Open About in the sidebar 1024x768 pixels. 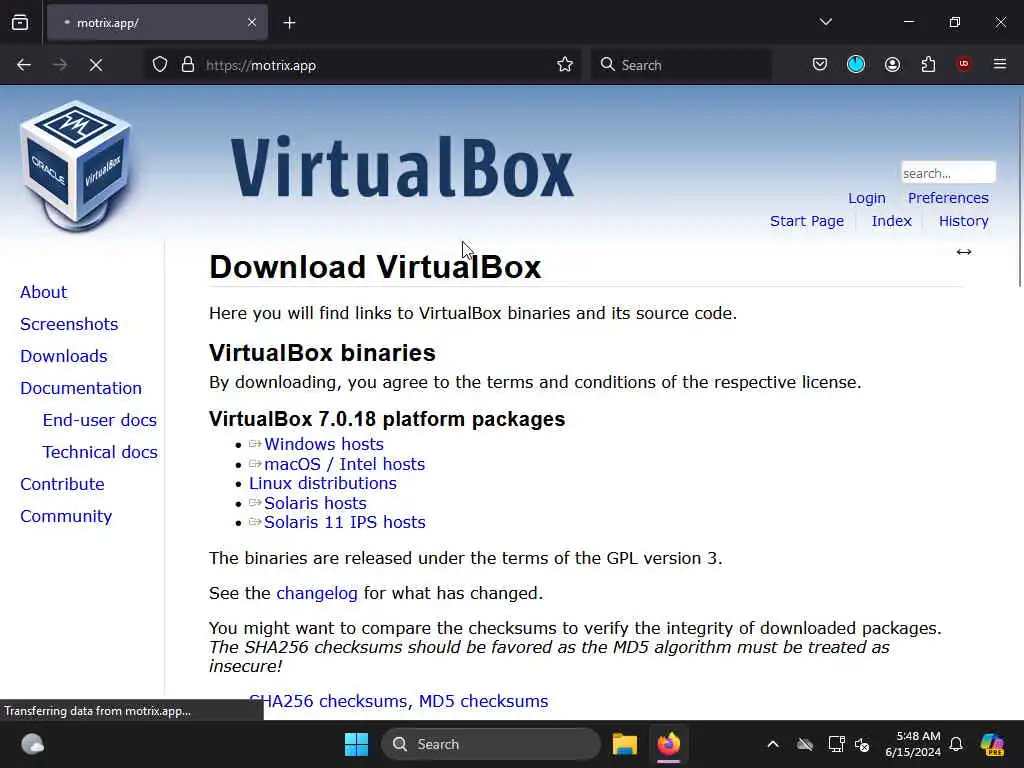[x=44, y=292]
